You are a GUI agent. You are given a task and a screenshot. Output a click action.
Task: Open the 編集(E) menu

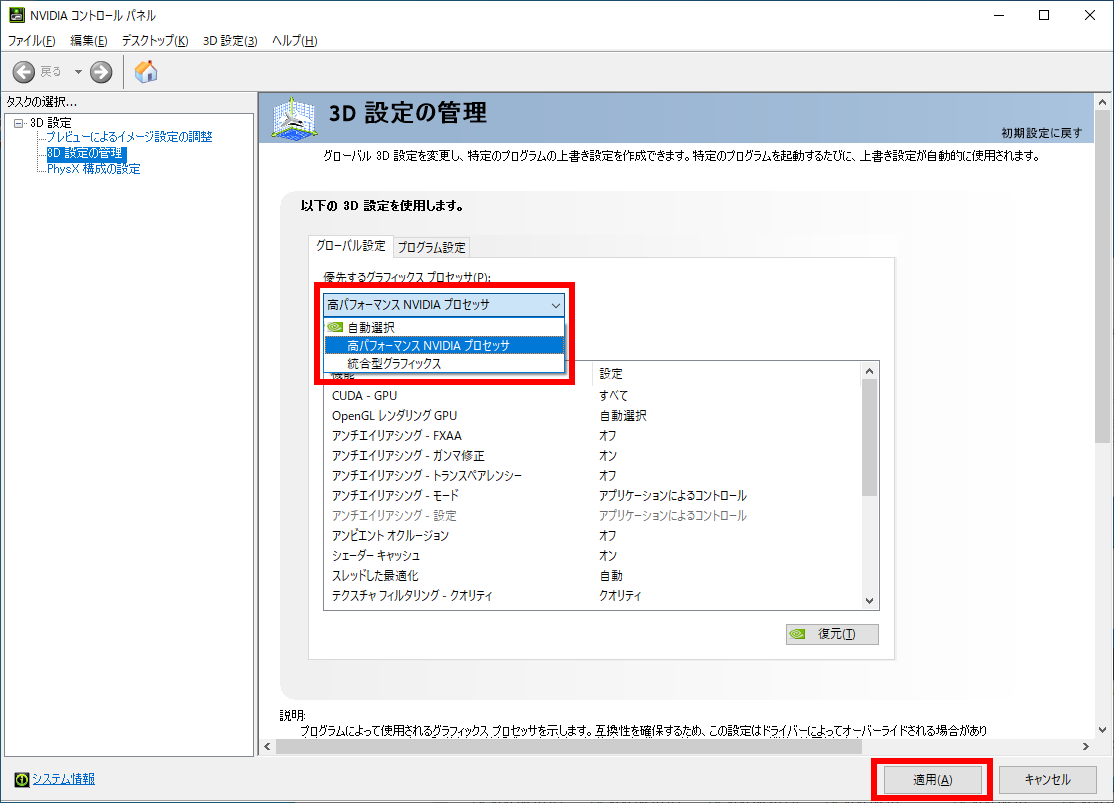[89, 41]
